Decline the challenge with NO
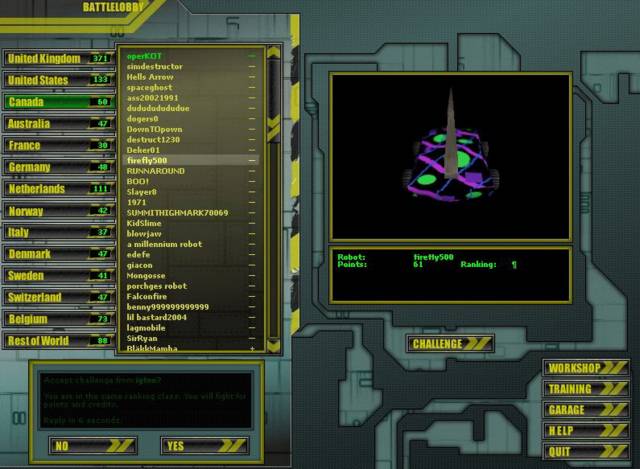 click(92, 446)
